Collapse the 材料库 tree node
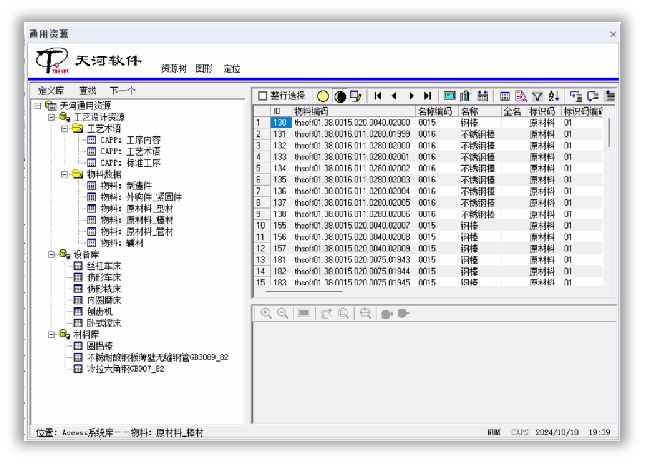 (x=51, y=334)
